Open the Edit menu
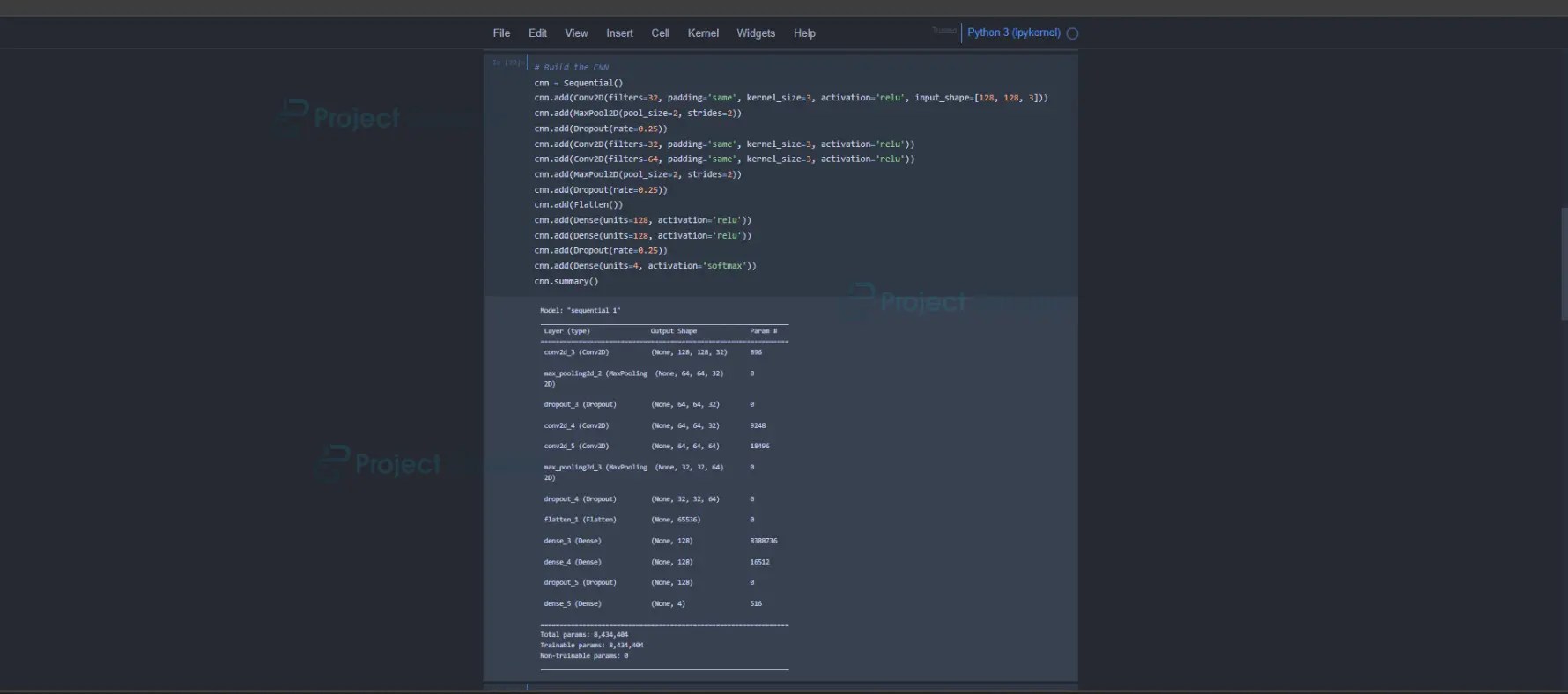1568x694 pixels. pyautogui.click(x=537, y=33)
